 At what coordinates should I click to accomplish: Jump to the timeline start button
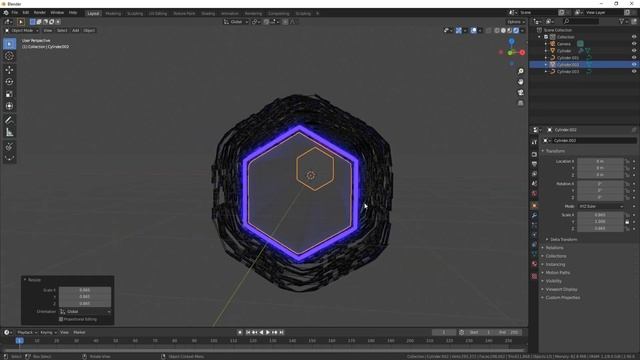pyautogui.click(x=248, y=333)
